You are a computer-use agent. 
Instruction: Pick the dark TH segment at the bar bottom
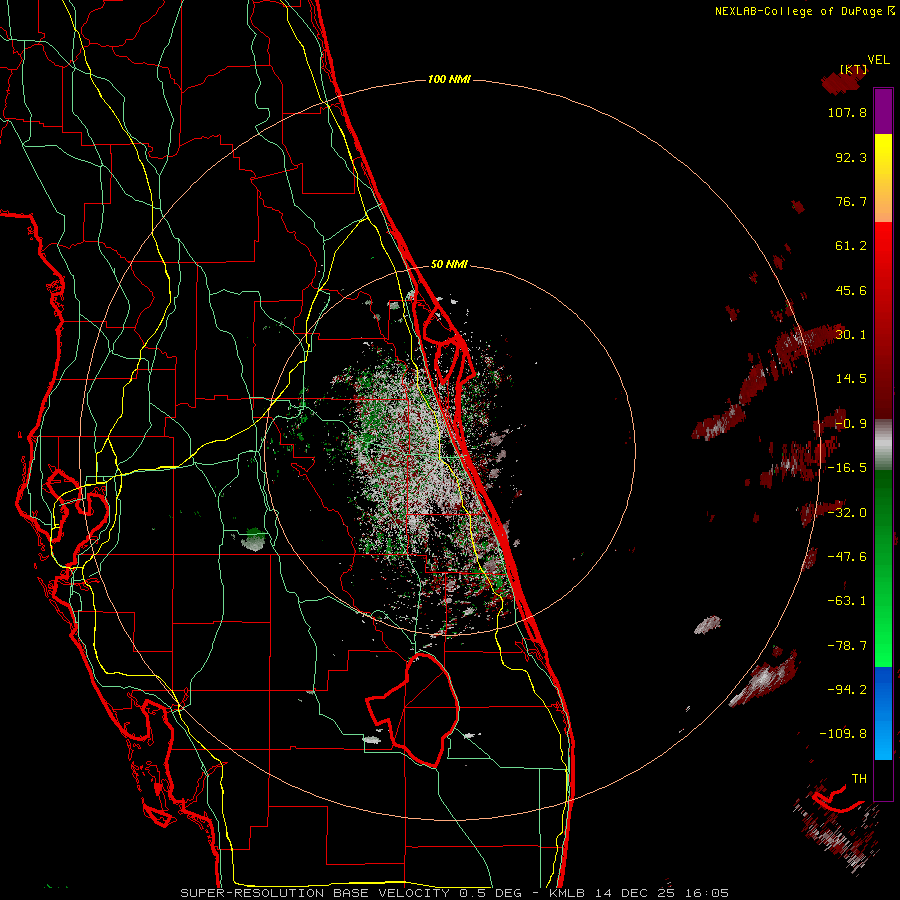[883, 779]
